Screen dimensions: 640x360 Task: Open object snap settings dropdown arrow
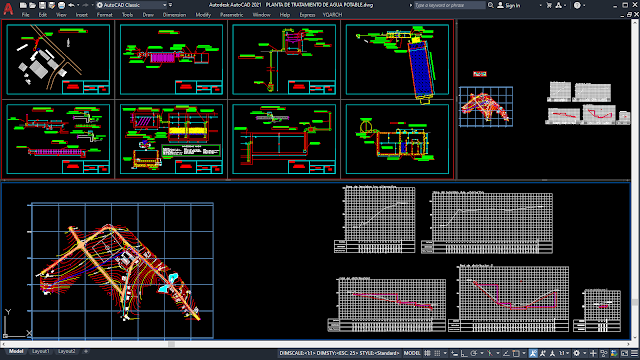(x=524, y=353)
